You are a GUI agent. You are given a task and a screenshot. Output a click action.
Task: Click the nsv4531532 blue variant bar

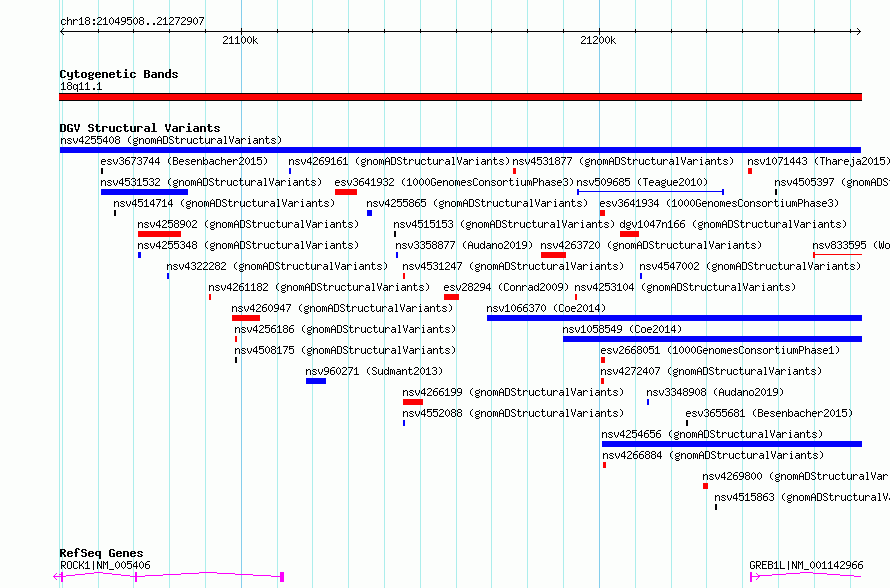pos(144,192)
